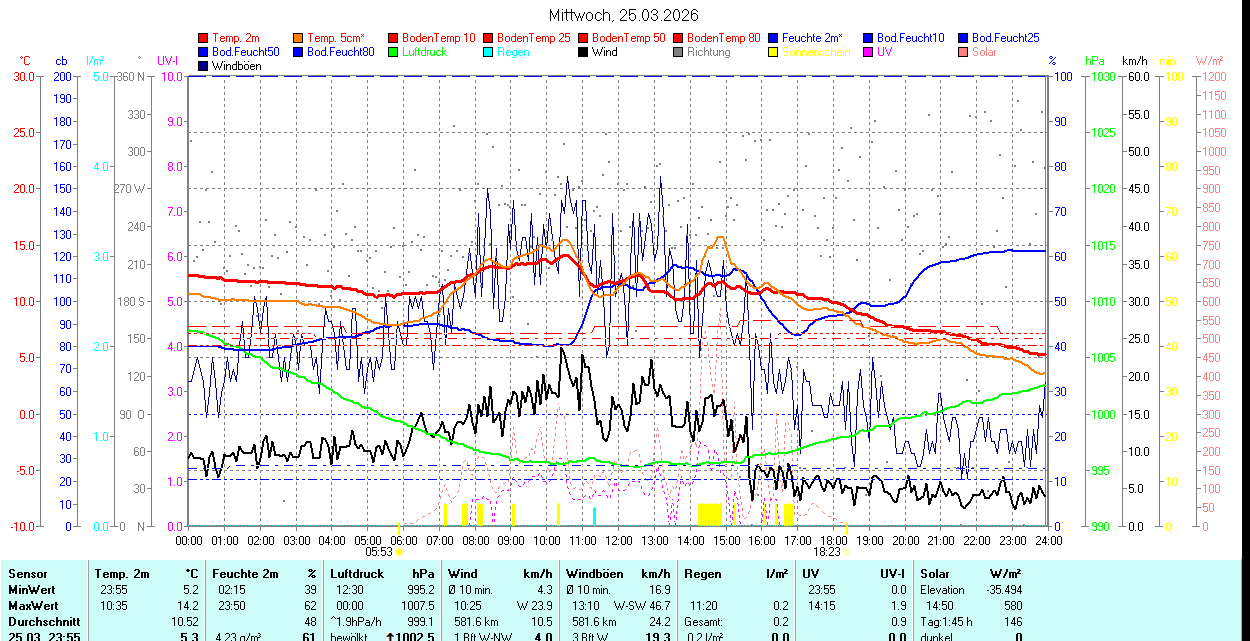Click the sunrise marker at 05:53
Image resolution: width=1250 pixels, height=641 pixels.
pyautogui.click(x=399, y=551)
